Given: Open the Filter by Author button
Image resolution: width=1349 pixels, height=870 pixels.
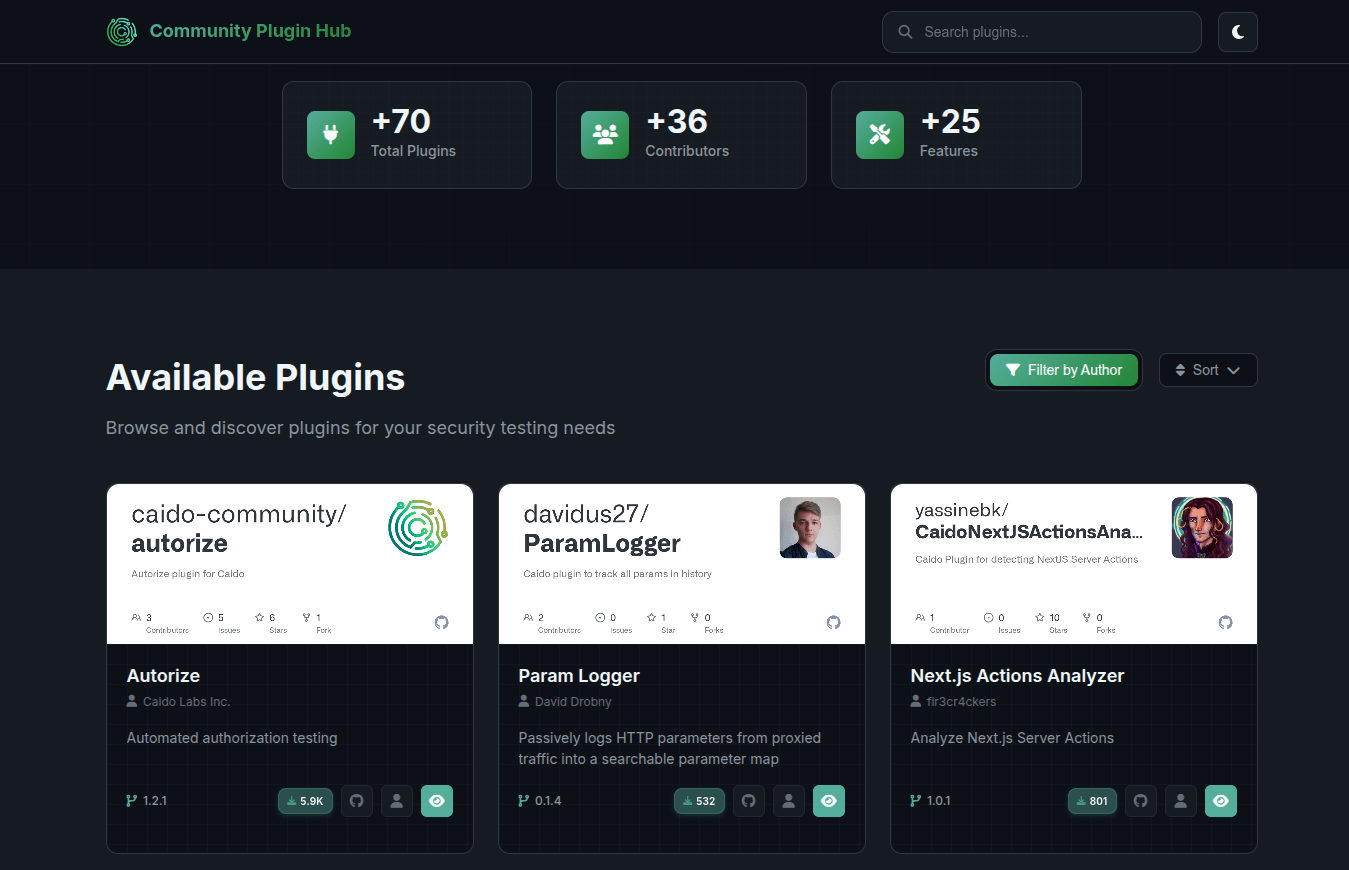Looking at the screenshot, I should [x=1064, y=370].
